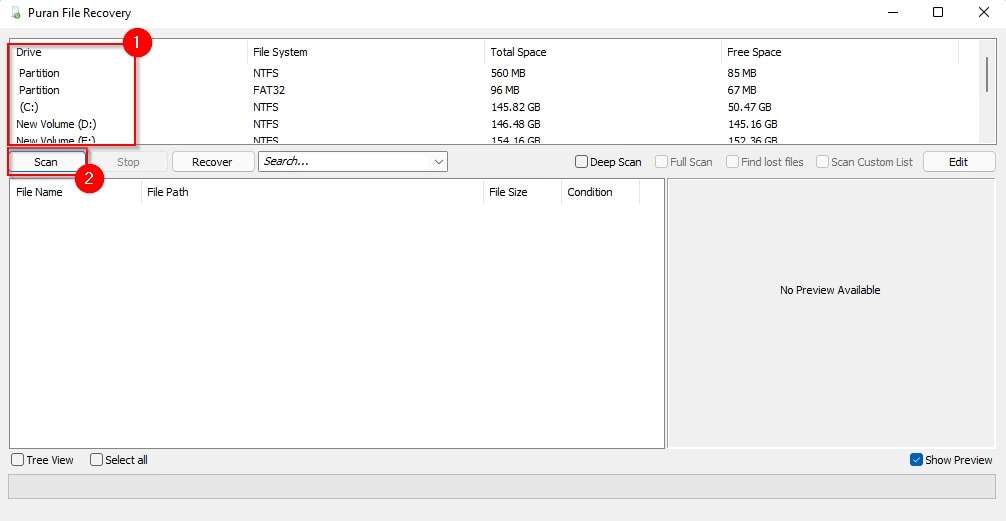Click the Total Space column header
Image resolution: width=1006 pixels, height=521 pixels.
[602, 52]
